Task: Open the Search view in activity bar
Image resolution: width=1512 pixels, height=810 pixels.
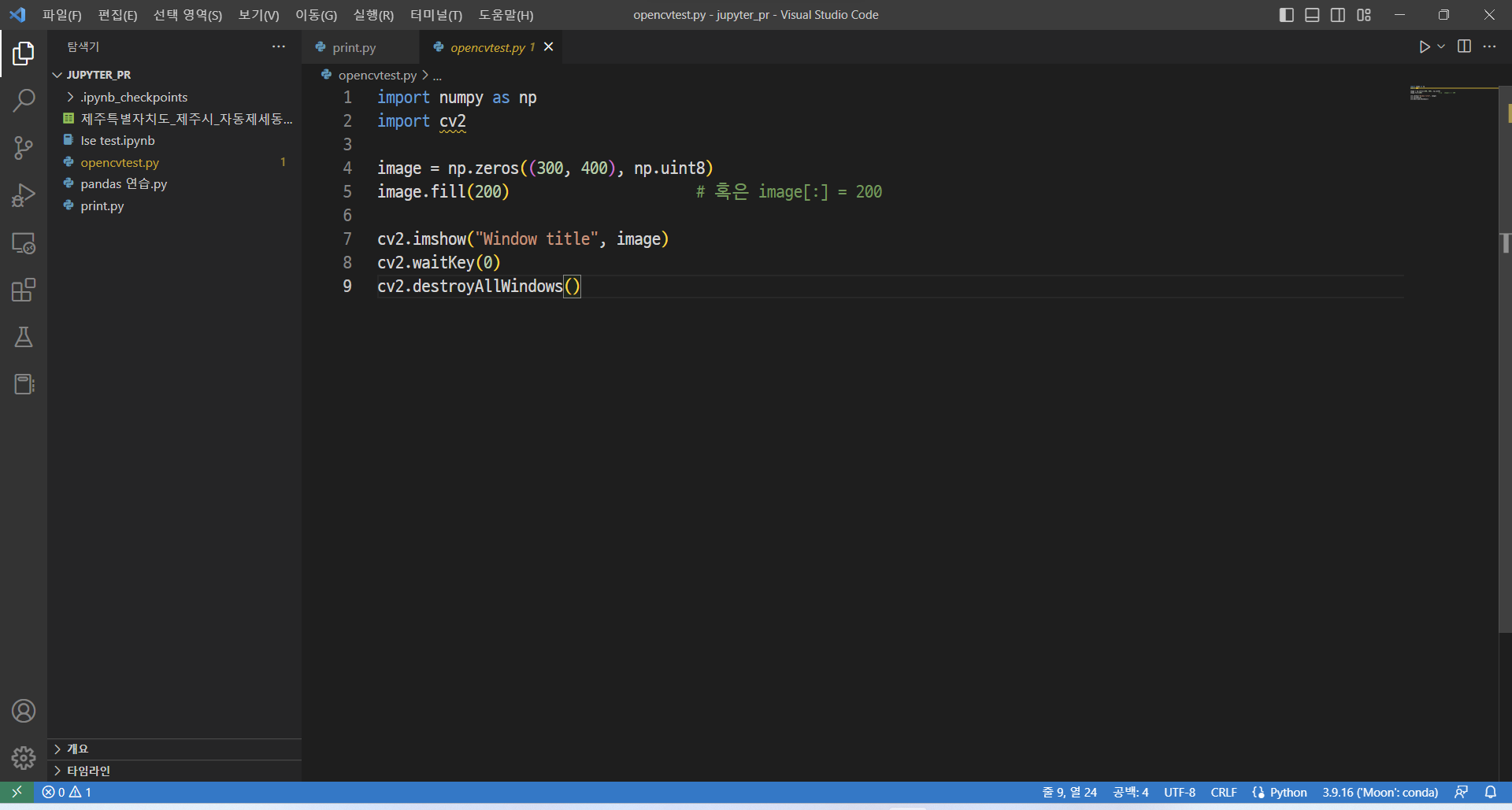Action: [24, 101]
